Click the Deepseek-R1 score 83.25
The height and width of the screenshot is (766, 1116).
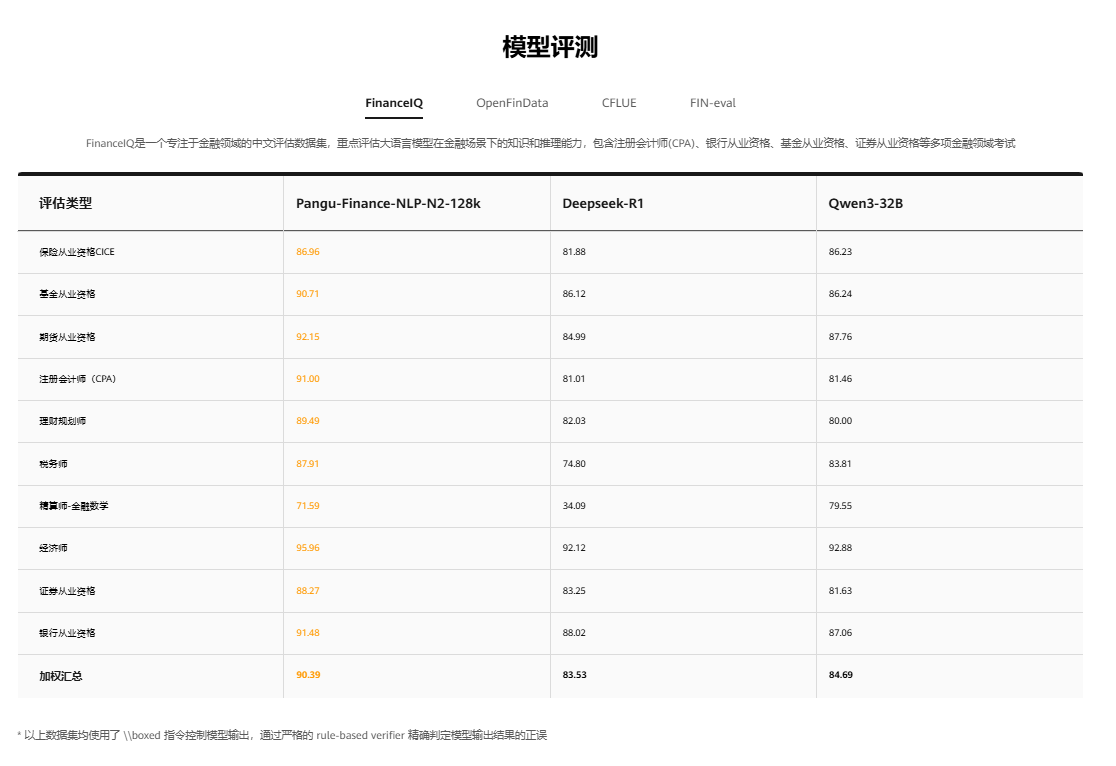coord(574,591)
